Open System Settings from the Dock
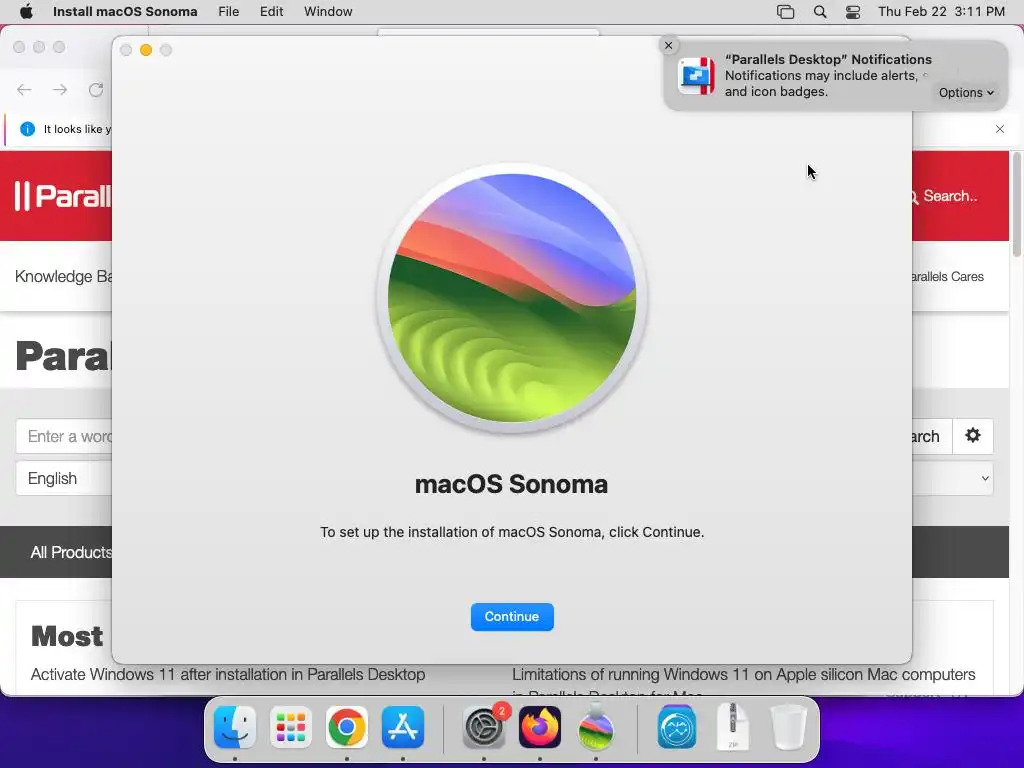The height and width of the screenshot is (768, 1024). (484, 727)
